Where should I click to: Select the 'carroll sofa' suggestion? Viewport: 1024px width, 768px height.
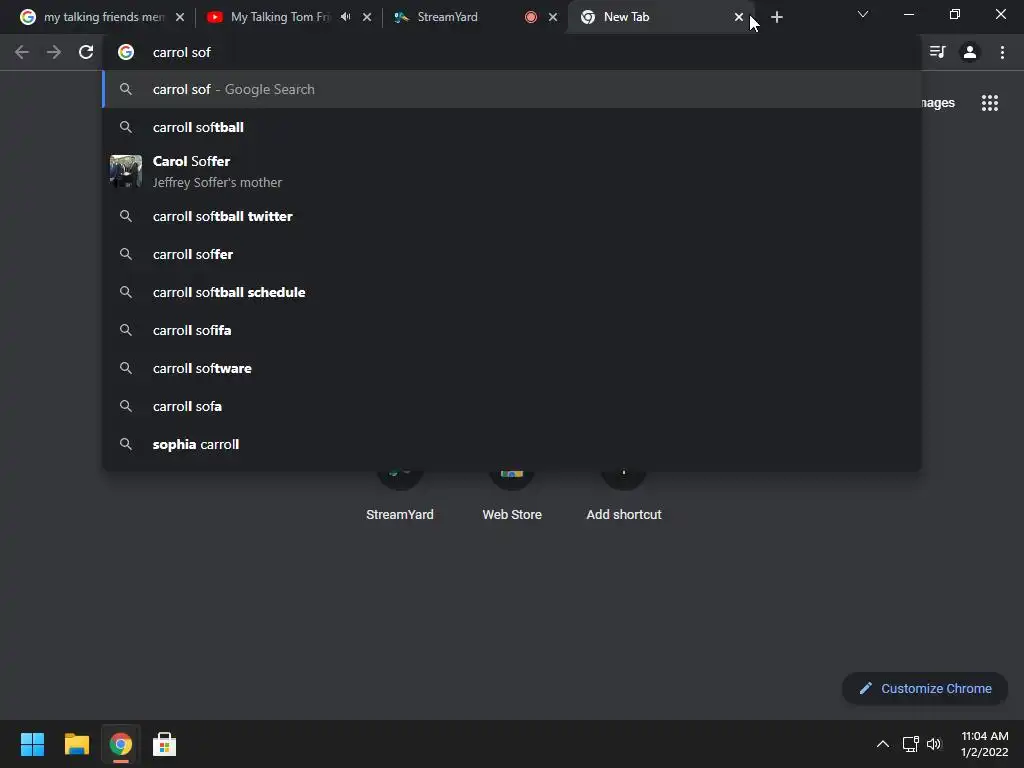(x=511, y=406)
